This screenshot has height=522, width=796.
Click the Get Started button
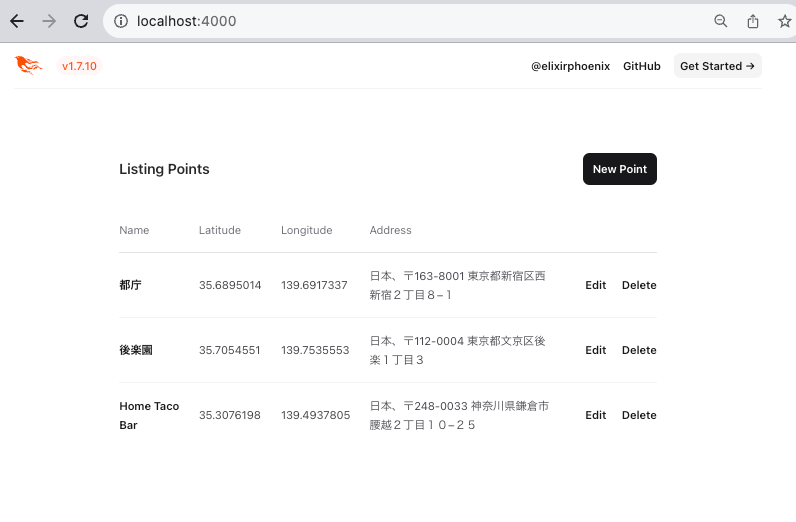pos(717,66)
